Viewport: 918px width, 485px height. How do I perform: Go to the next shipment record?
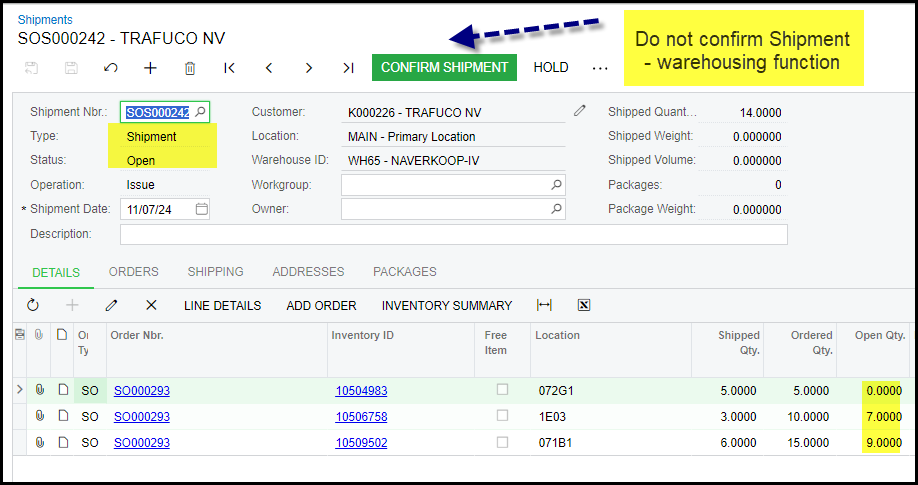pos(309,68)
